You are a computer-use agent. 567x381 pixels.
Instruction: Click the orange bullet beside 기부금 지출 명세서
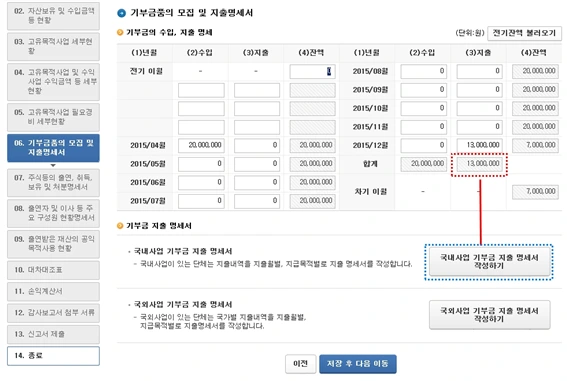click(x=120, y=226)
